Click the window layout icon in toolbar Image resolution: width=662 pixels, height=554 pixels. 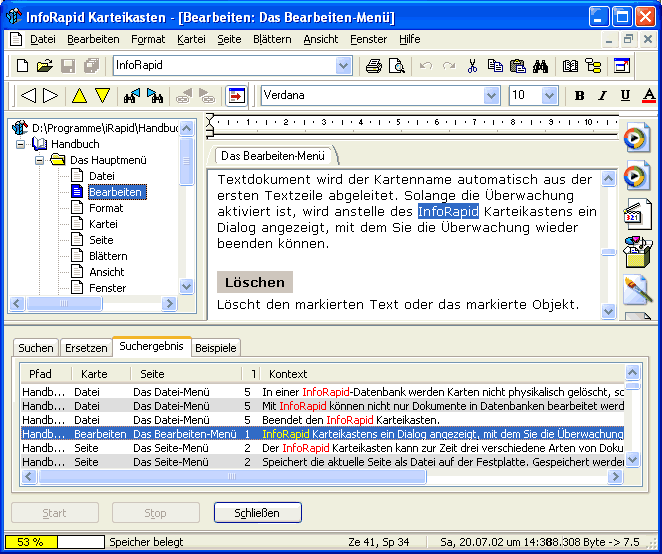pyautogui.click(x=622, y=66)
